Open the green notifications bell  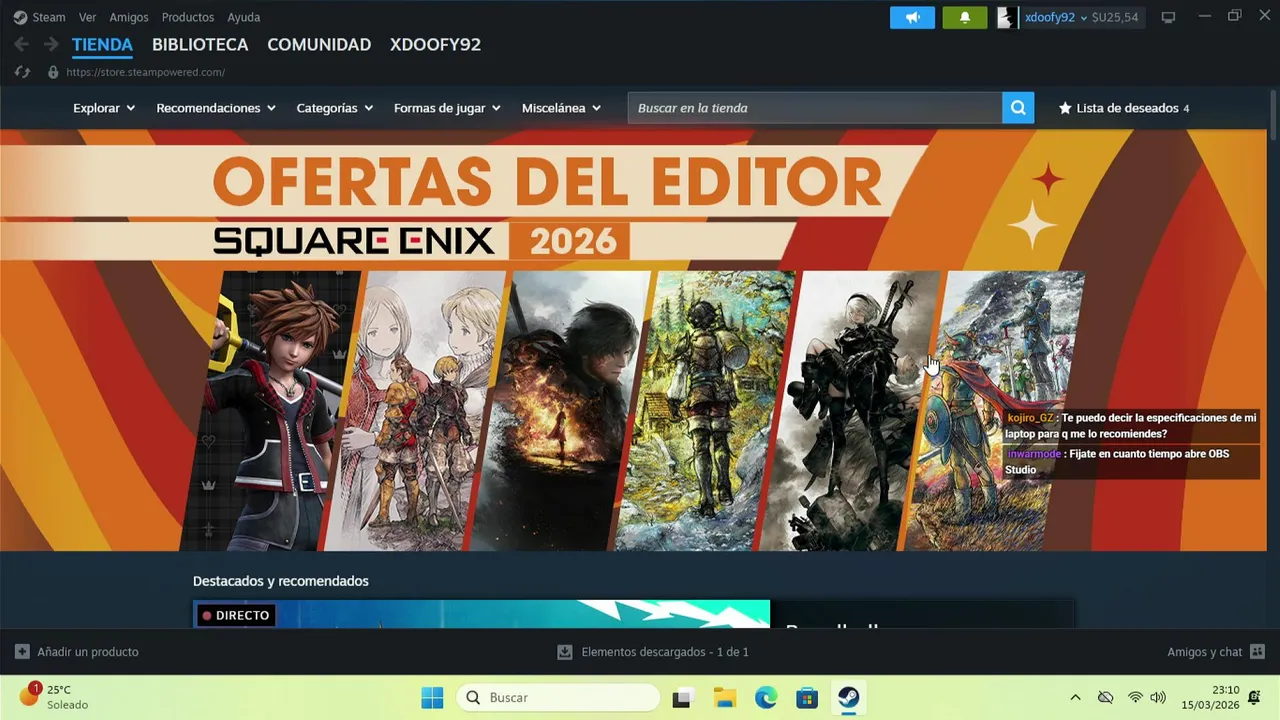click(964, 17)
